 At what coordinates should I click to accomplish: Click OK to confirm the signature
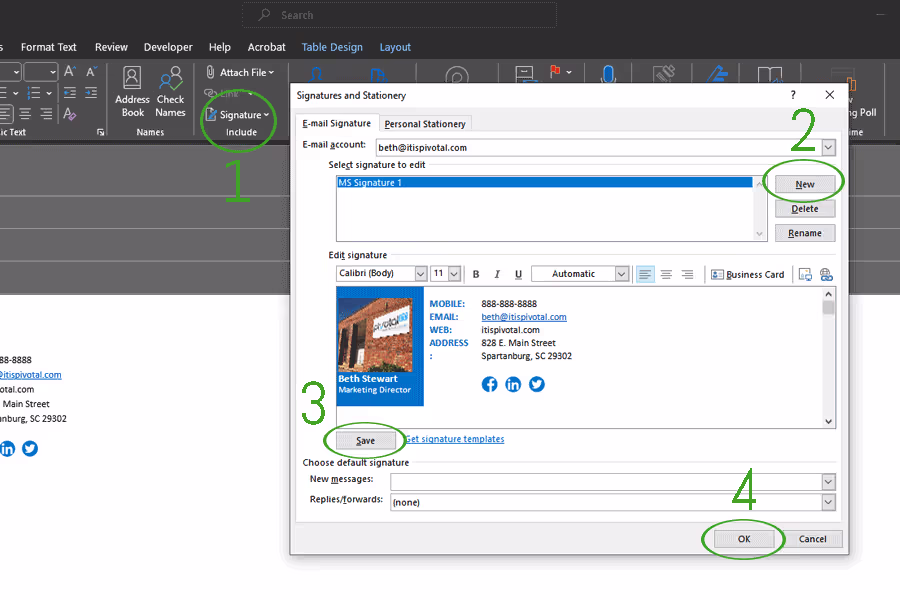pos(744,539)
